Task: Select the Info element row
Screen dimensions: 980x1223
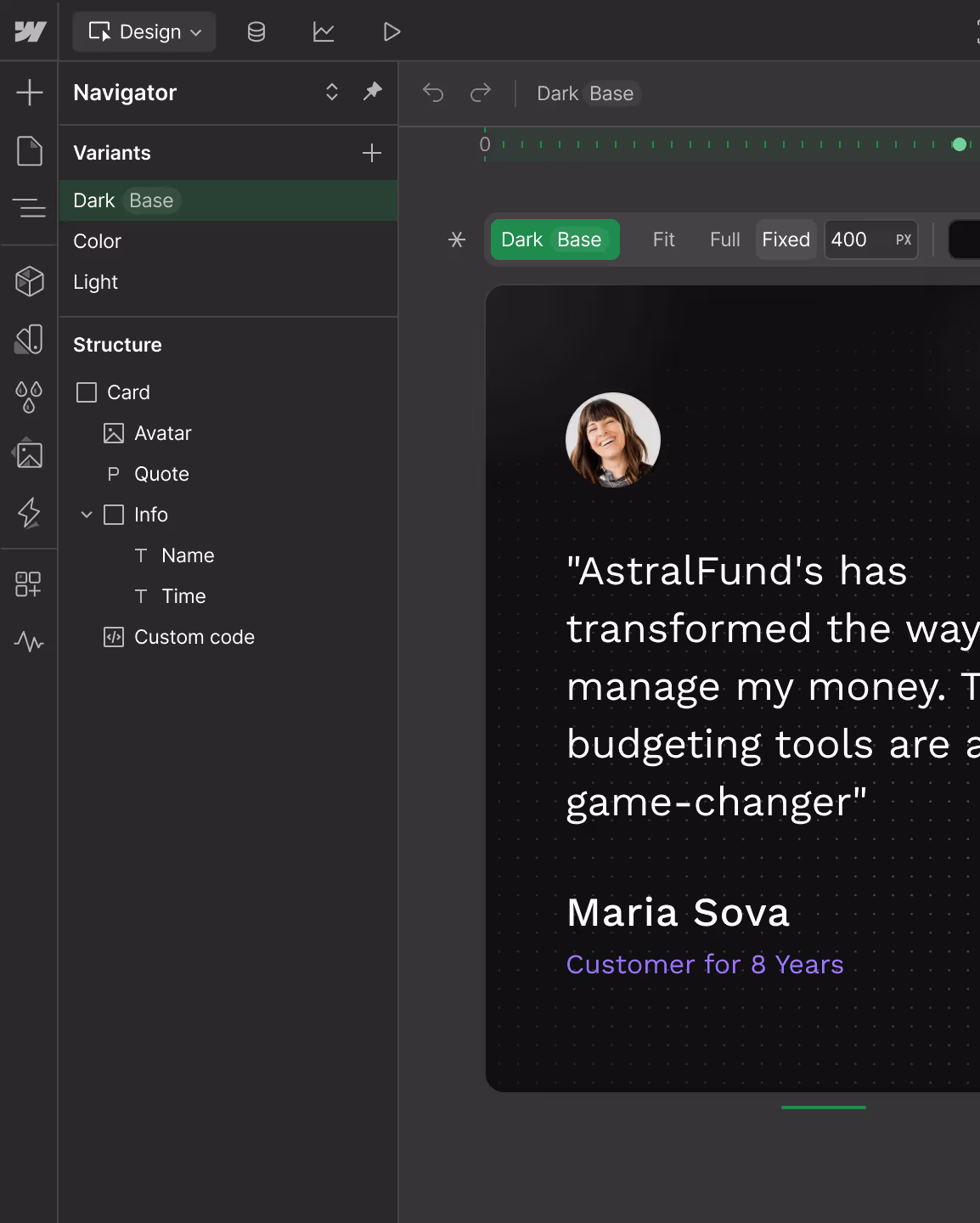Action: [x=228, y=515]
